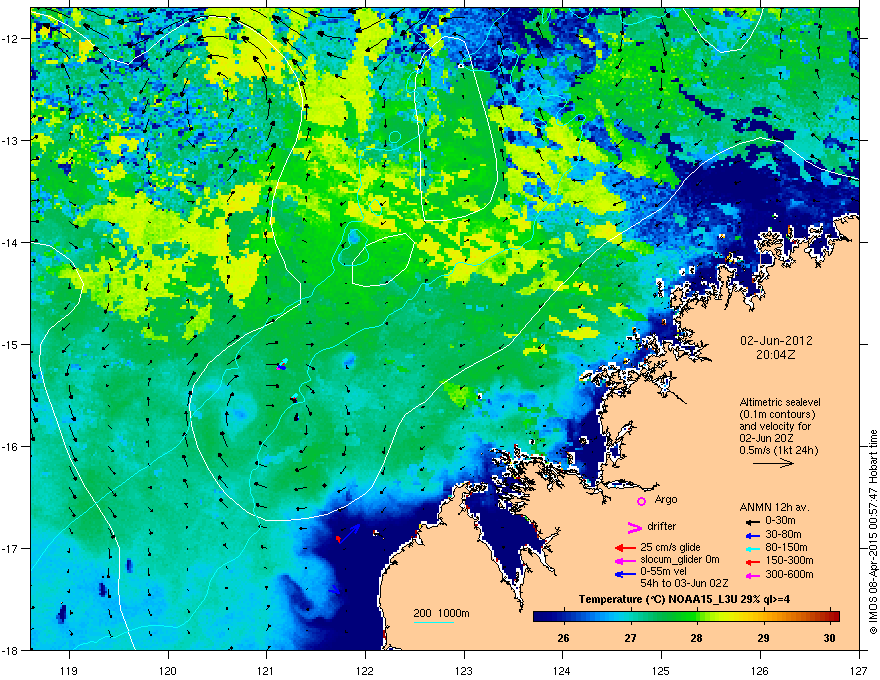Click the magenta Argo circle legend symbol
The image size is (880, 680).
[x=641, y=501]
